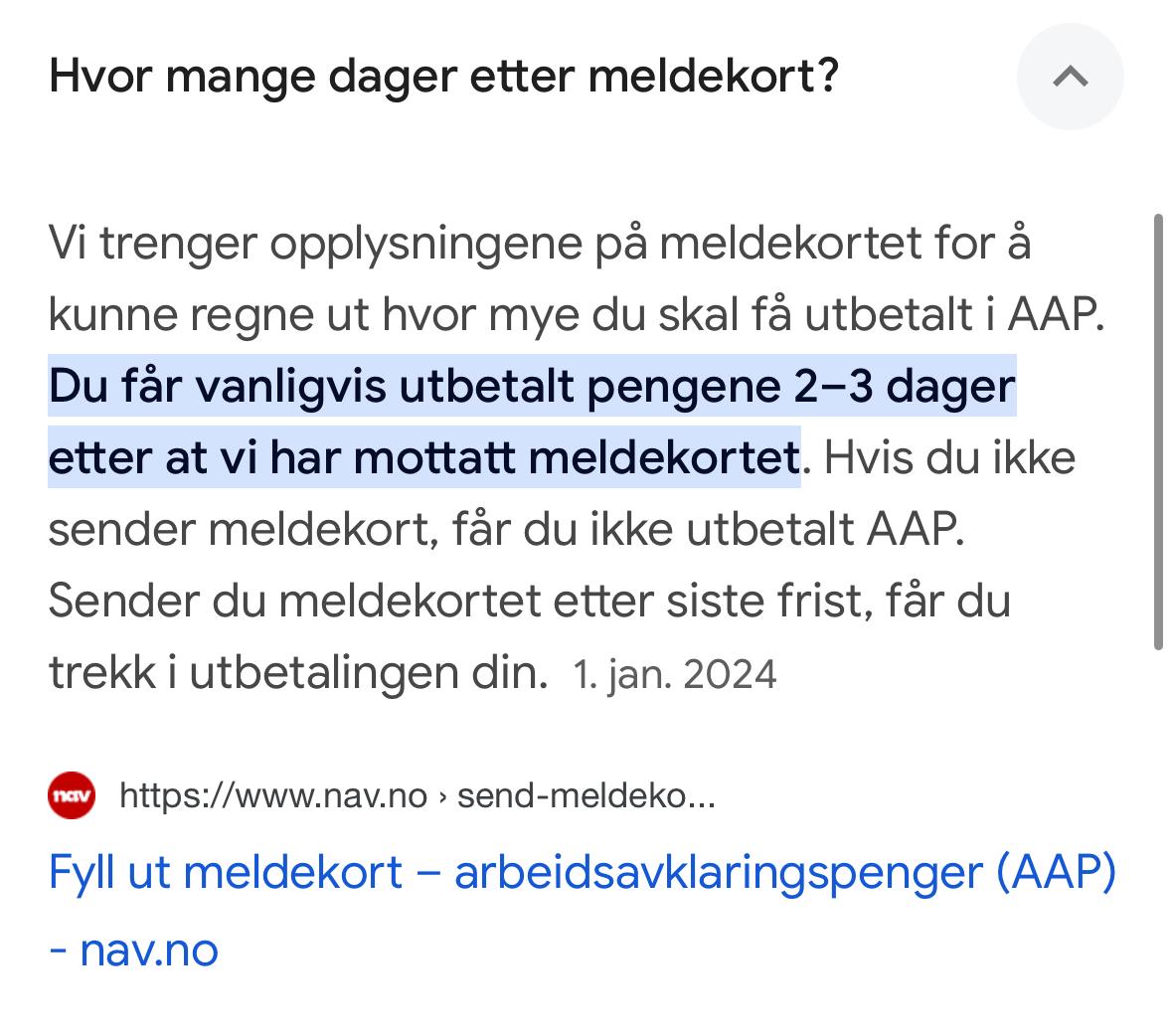
Task: Open the 'Fyll ut meldekort – arbeidsavklaringspenger (AAP)' link
Action: 583,872
